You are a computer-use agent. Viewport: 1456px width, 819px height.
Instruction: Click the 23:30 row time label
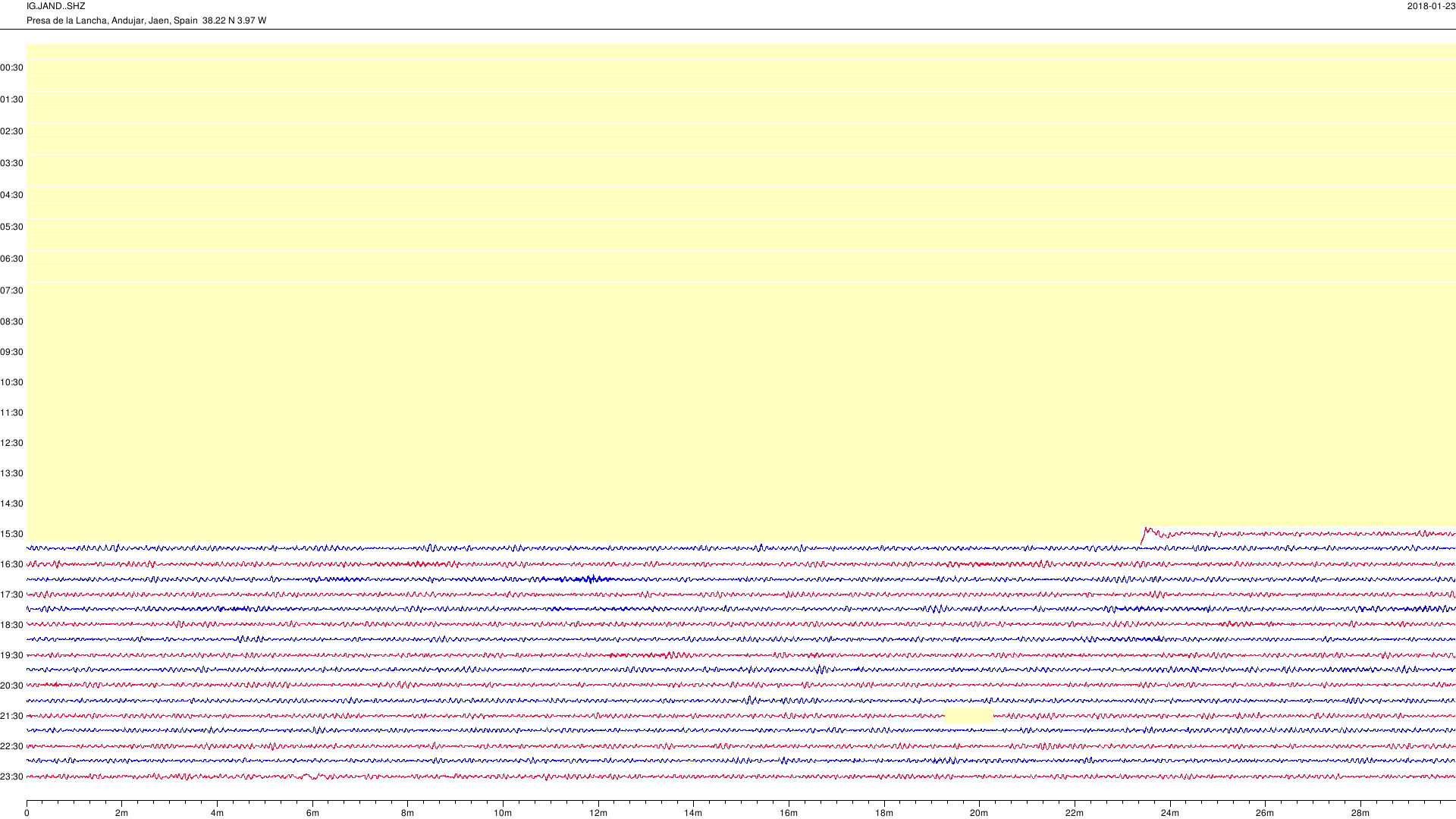click(11, 777)
